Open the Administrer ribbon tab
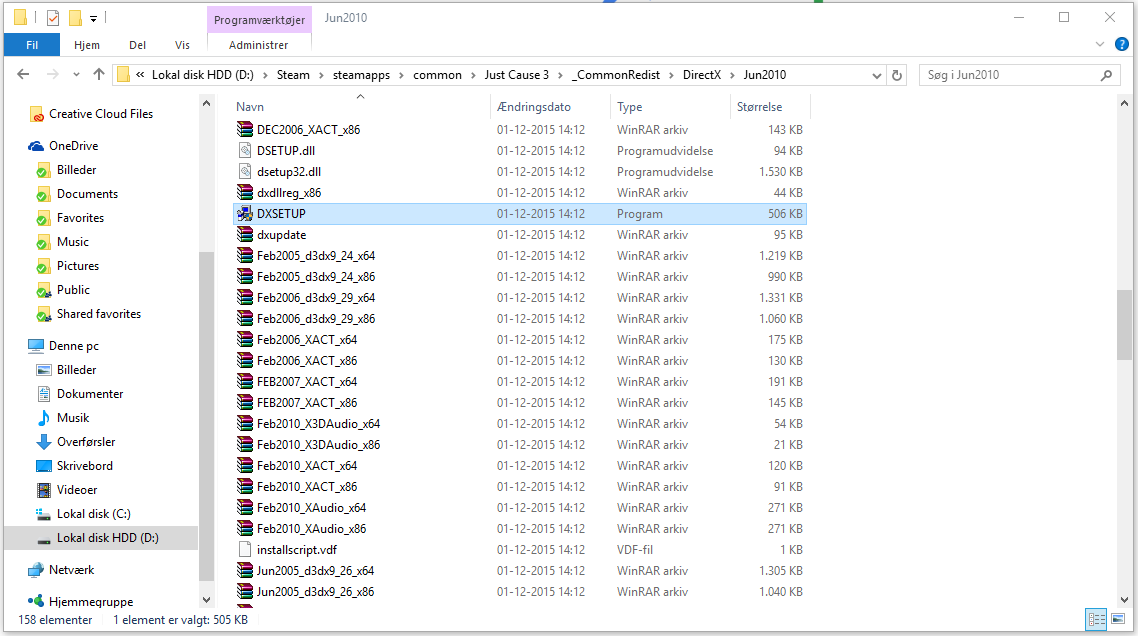The width and height of the screenshot is (1138, 636). point(258,45)
